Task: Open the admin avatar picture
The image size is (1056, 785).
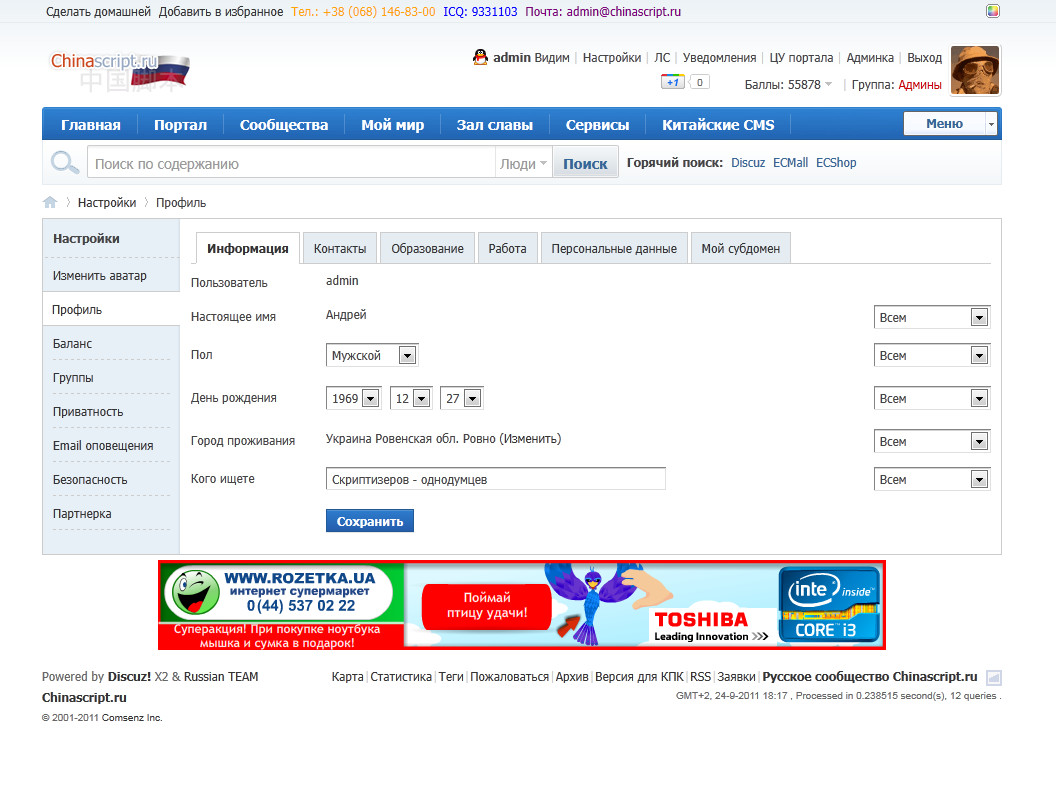Action: (x=975, y=70)
